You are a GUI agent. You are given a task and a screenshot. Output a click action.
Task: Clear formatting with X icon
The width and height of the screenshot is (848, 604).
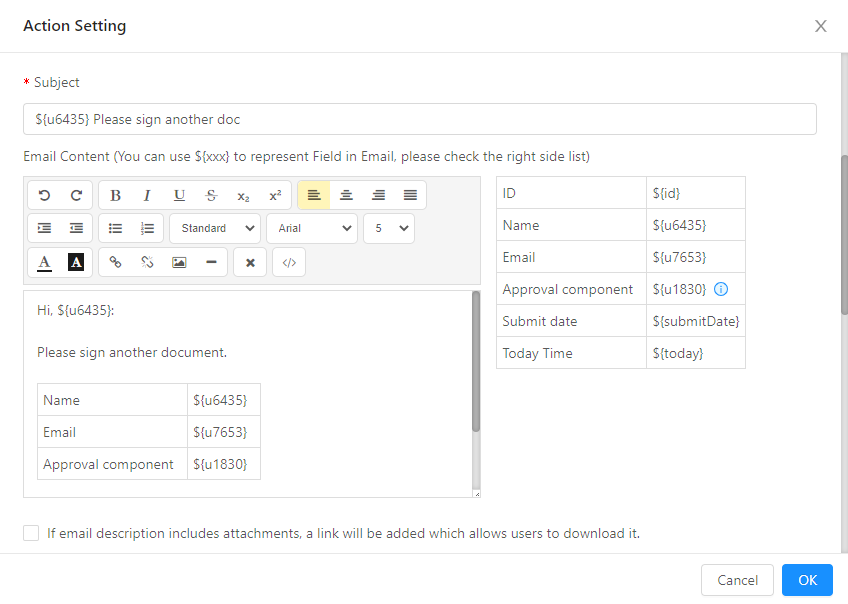coord(250,262)
